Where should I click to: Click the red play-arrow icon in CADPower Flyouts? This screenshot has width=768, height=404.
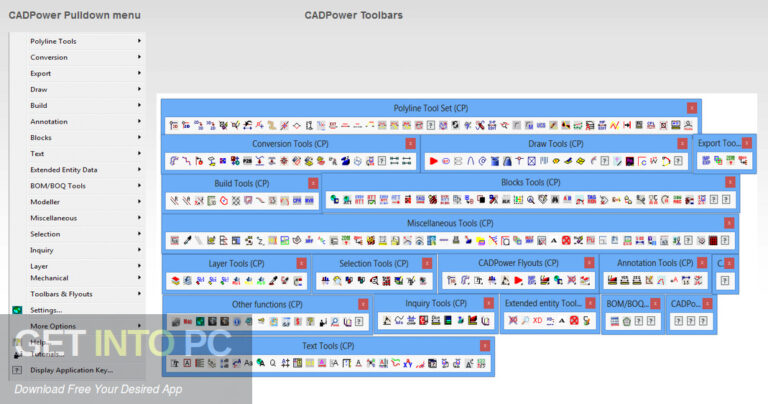(518, 281)
